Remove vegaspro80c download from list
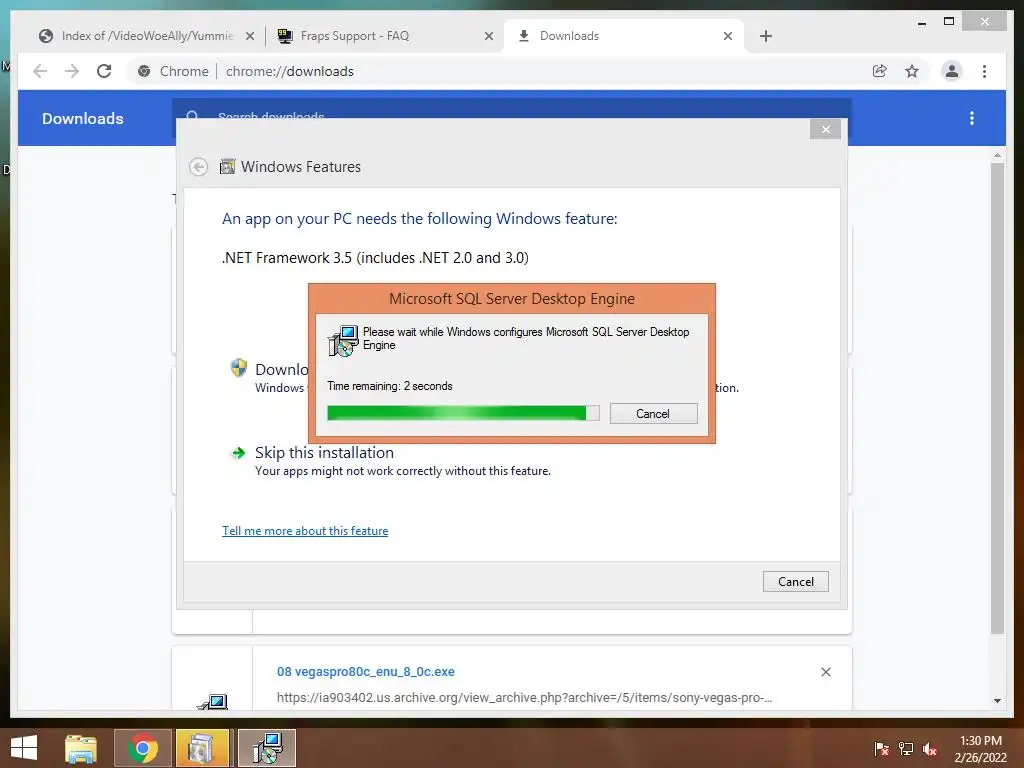1024x768 pixels. pos(825,672)
